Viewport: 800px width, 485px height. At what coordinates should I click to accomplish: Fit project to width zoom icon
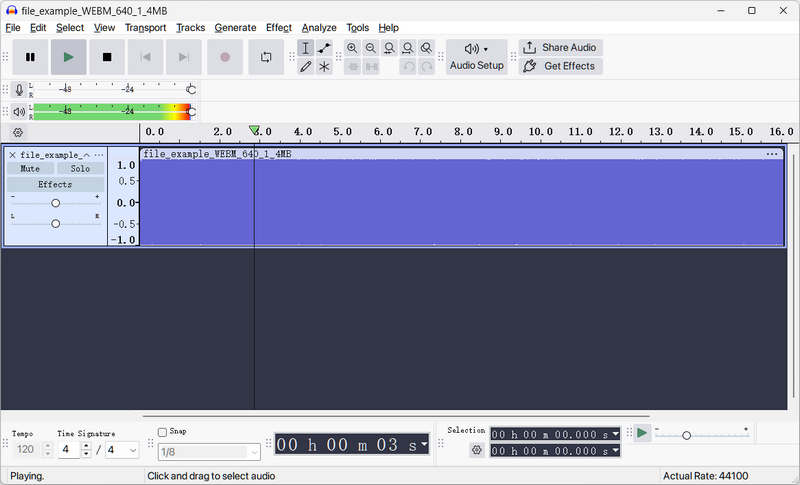click(x=408, y=48)
